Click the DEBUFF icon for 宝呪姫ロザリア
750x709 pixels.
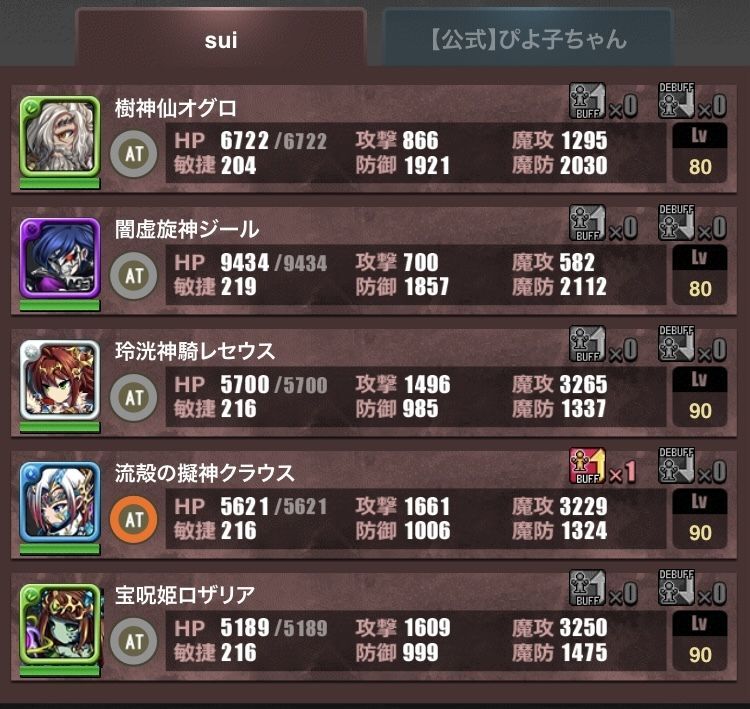click(676, 588)
